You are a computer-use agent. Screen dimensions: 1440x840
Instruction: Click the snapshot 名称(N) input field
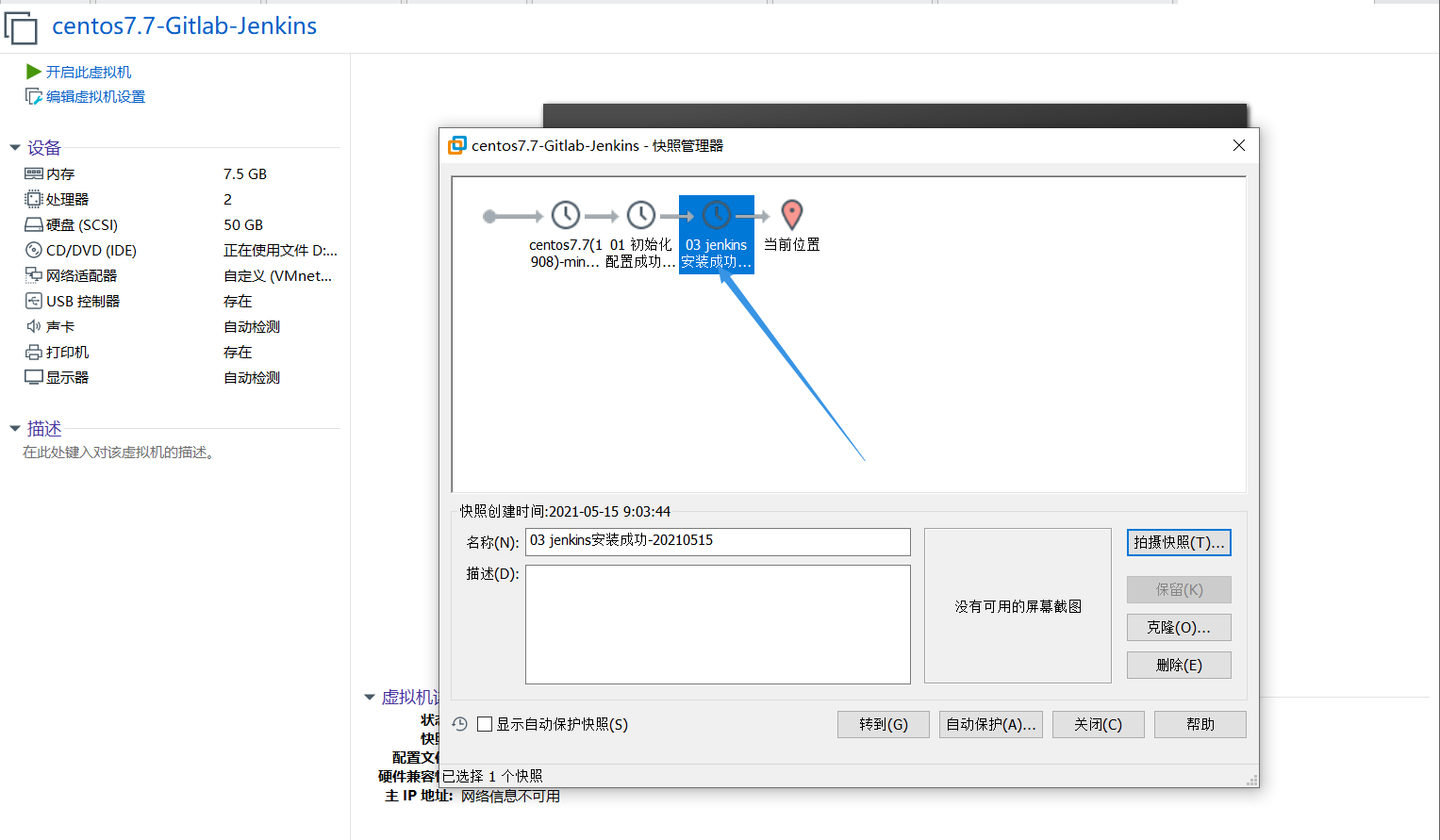coord(718,541)
